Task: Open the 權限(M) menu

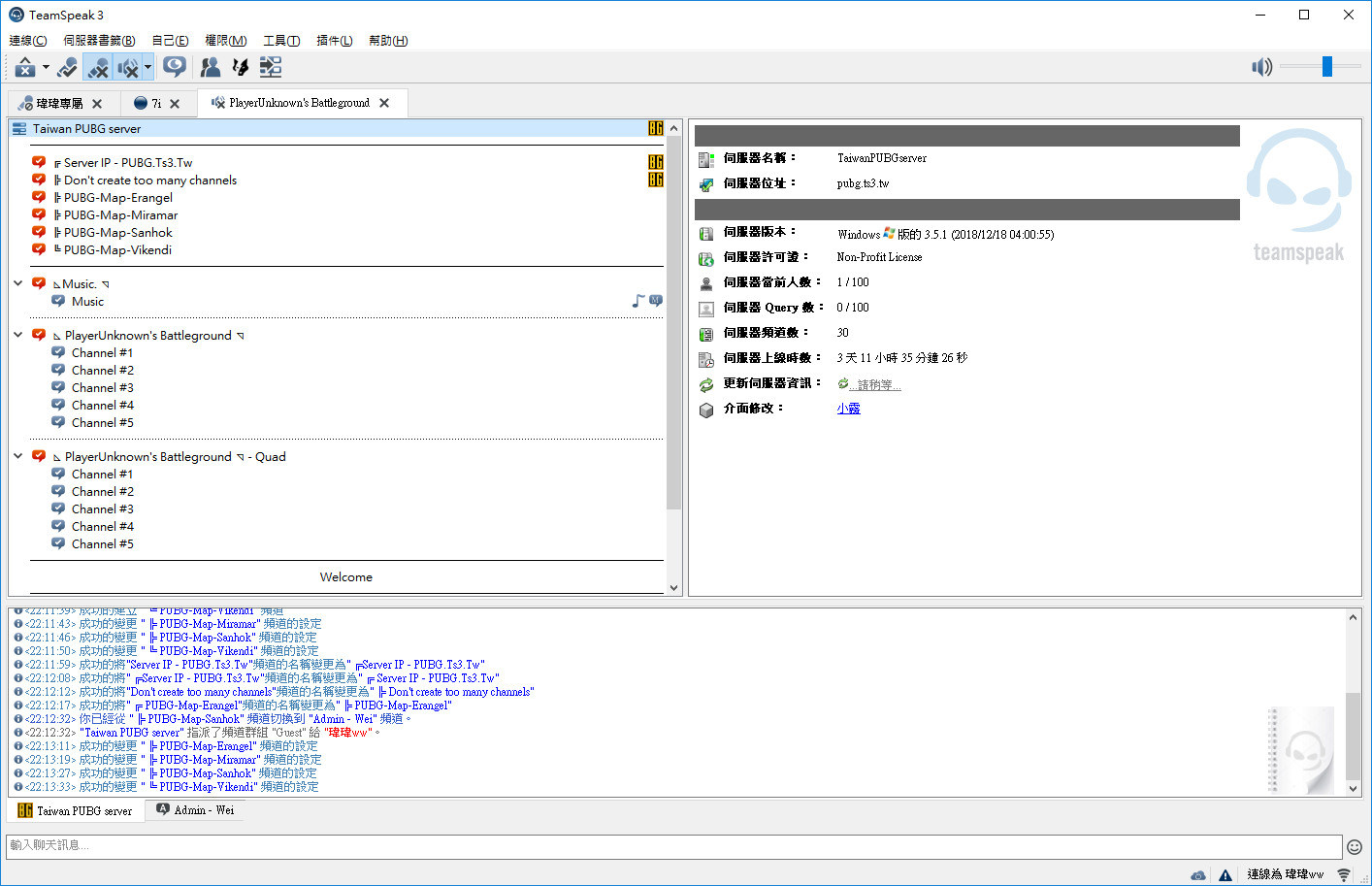Action: [x=225, y=40]
